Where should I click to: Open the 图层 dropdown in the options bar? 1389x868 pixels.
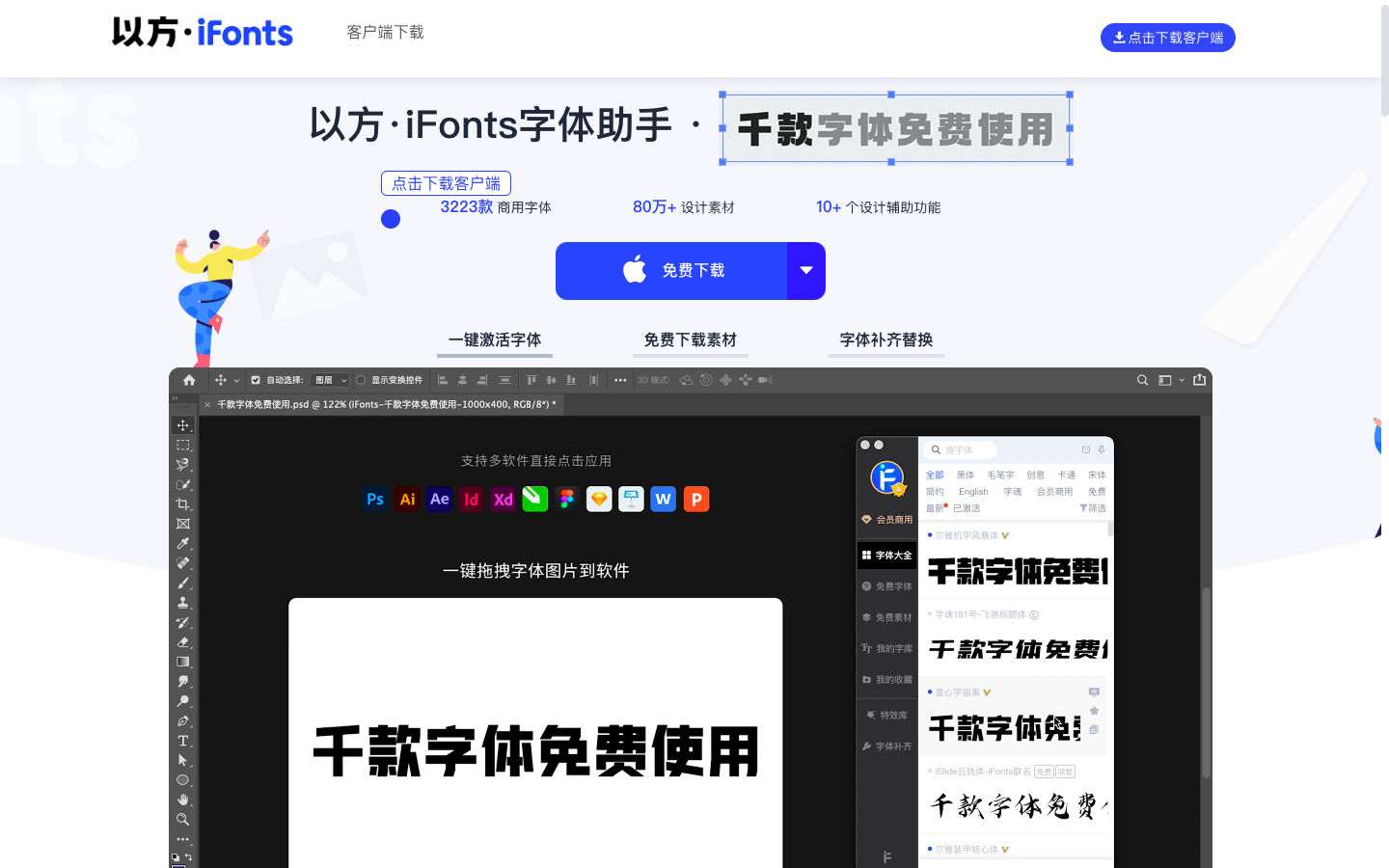(329, 379)
